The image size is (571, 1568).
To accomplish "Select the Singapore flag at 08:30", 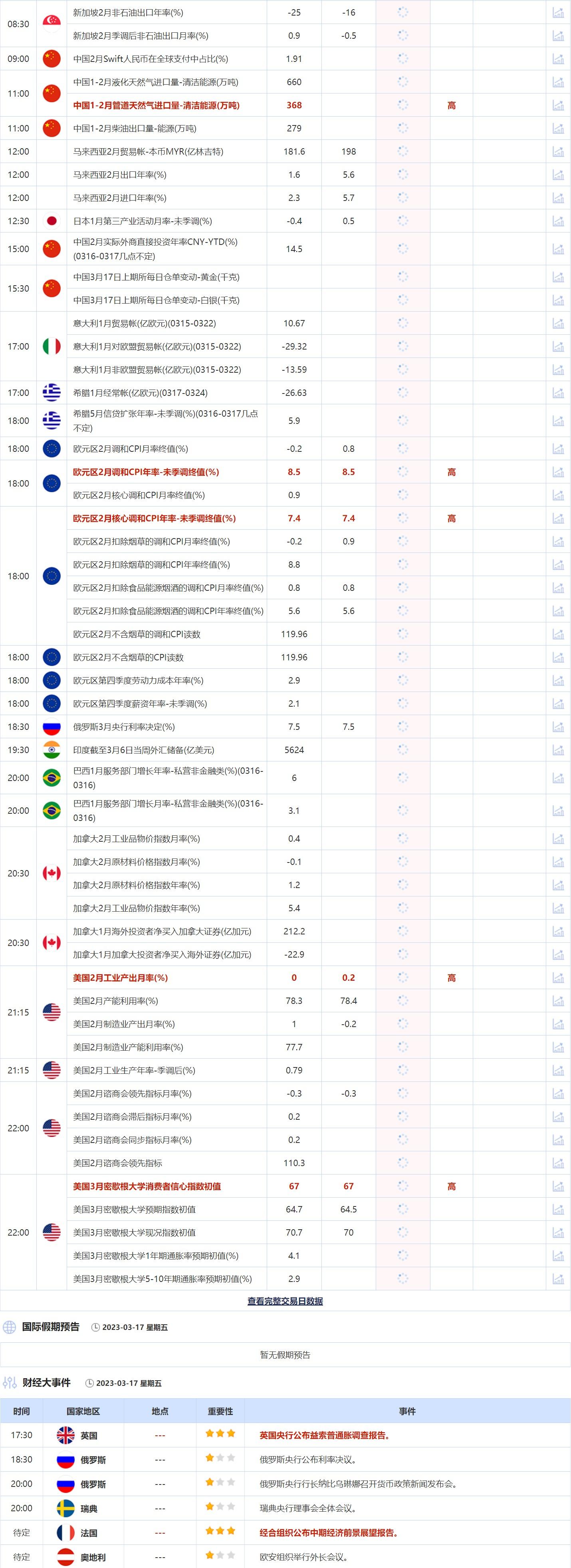I will click(x=52, y=24).
